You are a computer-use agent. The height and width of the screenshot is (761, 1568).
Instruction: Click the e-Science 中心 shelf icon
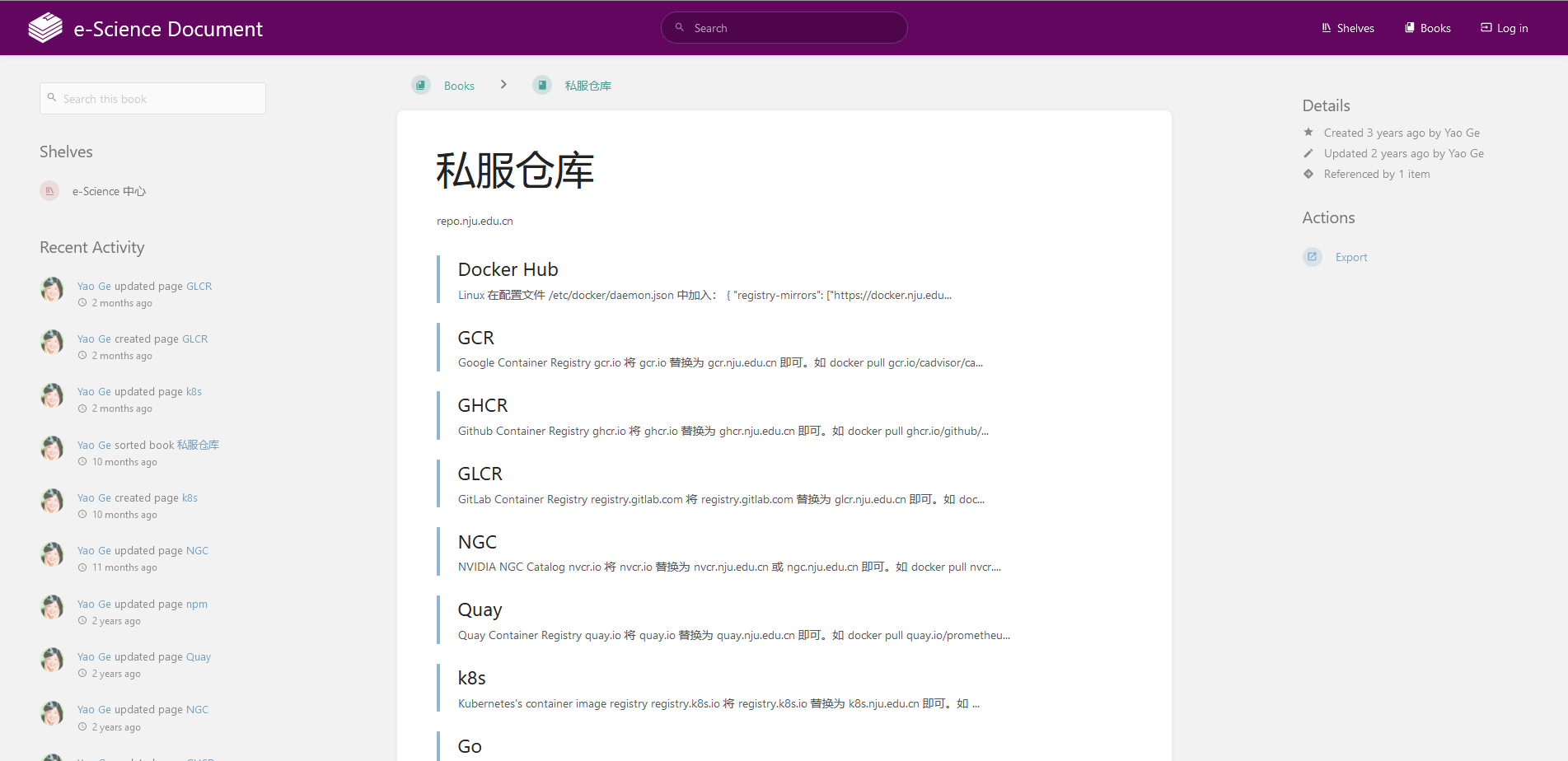tap(49, 191)
